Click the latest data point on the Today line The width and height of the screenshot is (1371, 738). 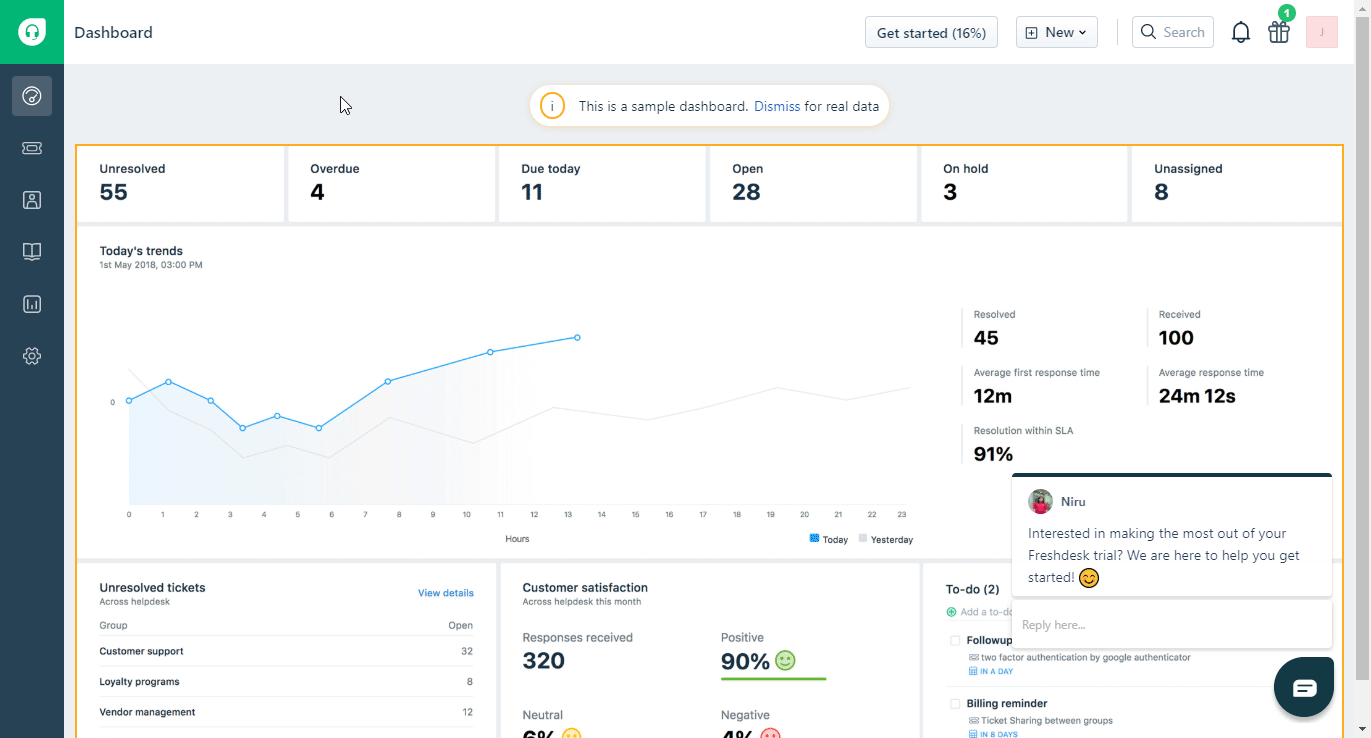tap(577, 338)
